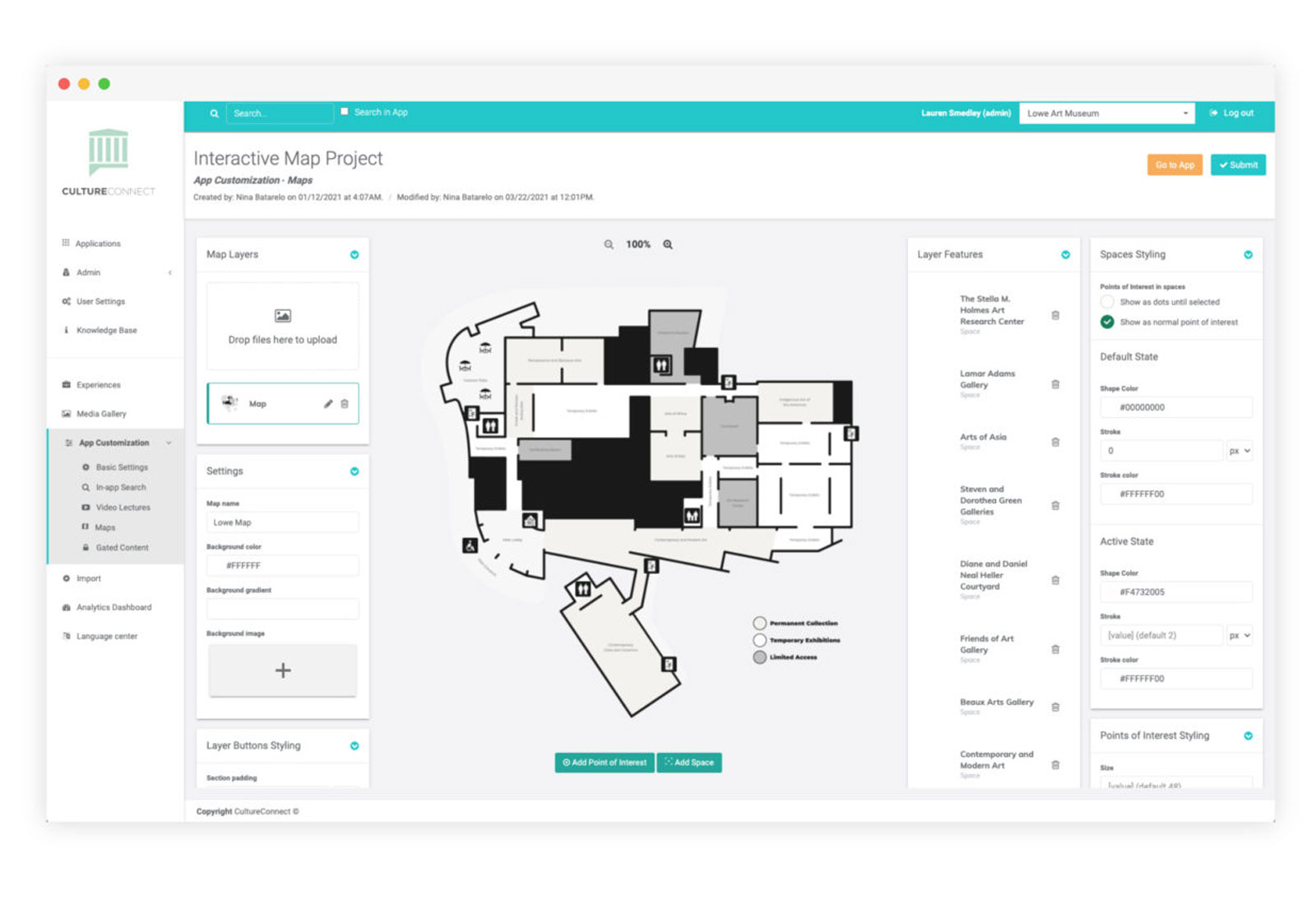
Task: Remove the Lamar Adams Gallery feature
Action: 1055,384
